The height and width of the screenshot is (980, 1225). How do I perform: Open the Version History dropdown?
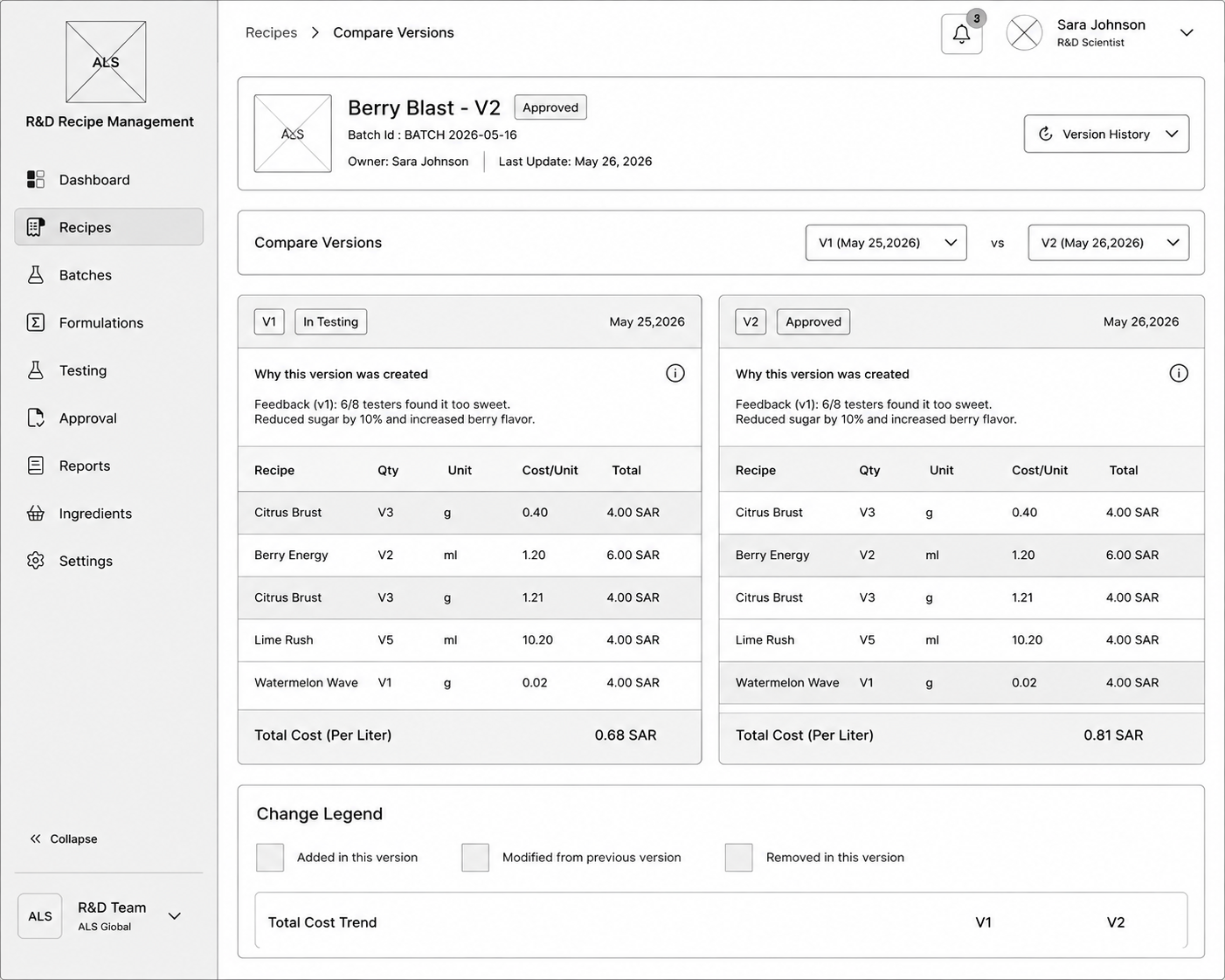1106,134
